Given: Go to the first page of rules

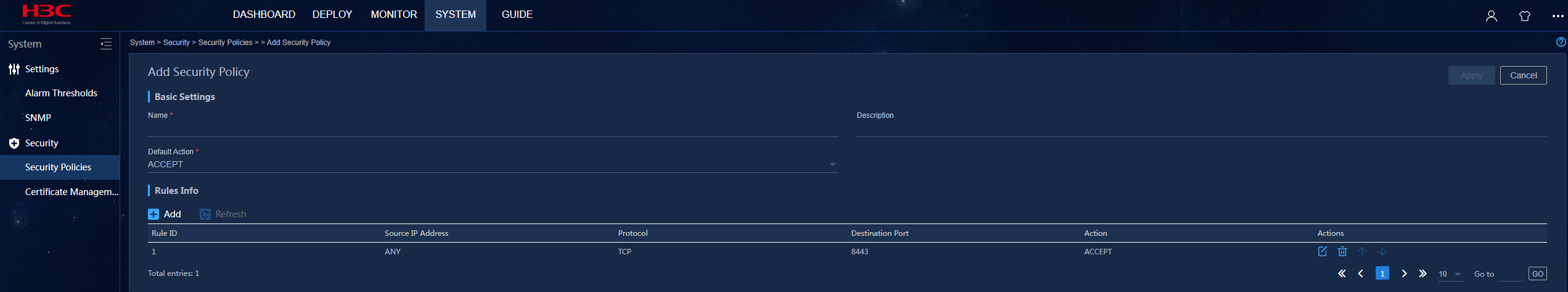Looking at the screenshot, I should click(1342, 273).
